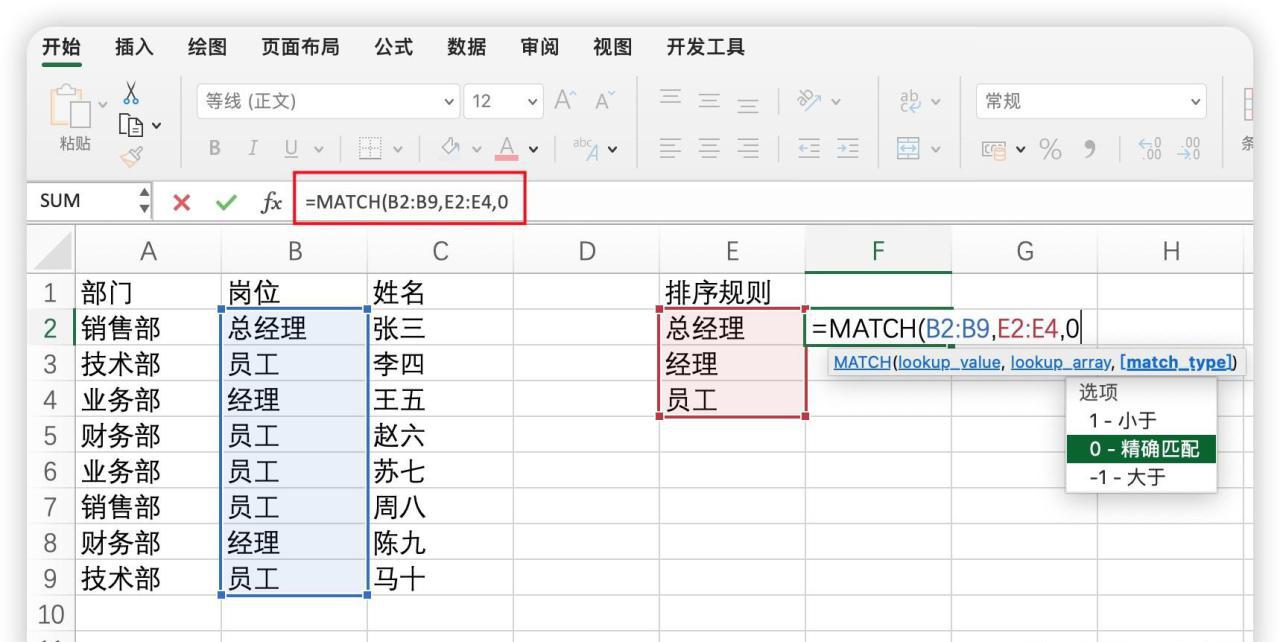Open the 页面布局 ribbon tab
Viewport: 1280px width, 642px height.
[x=300, y=47]
